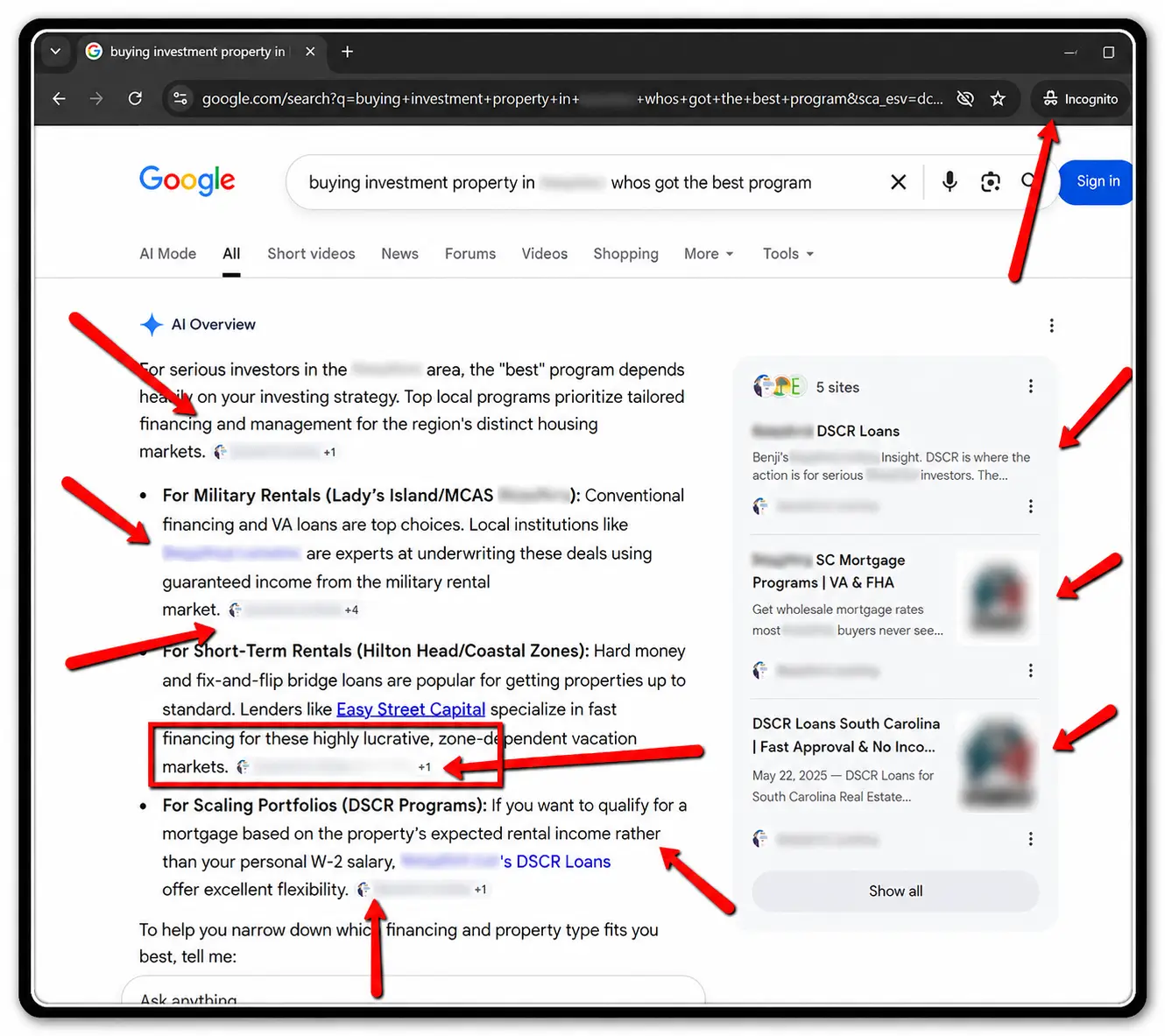The image size is (1165, 1036).
Task: Open the blurred lender link in Military Rentals
Action: point(232,553)
